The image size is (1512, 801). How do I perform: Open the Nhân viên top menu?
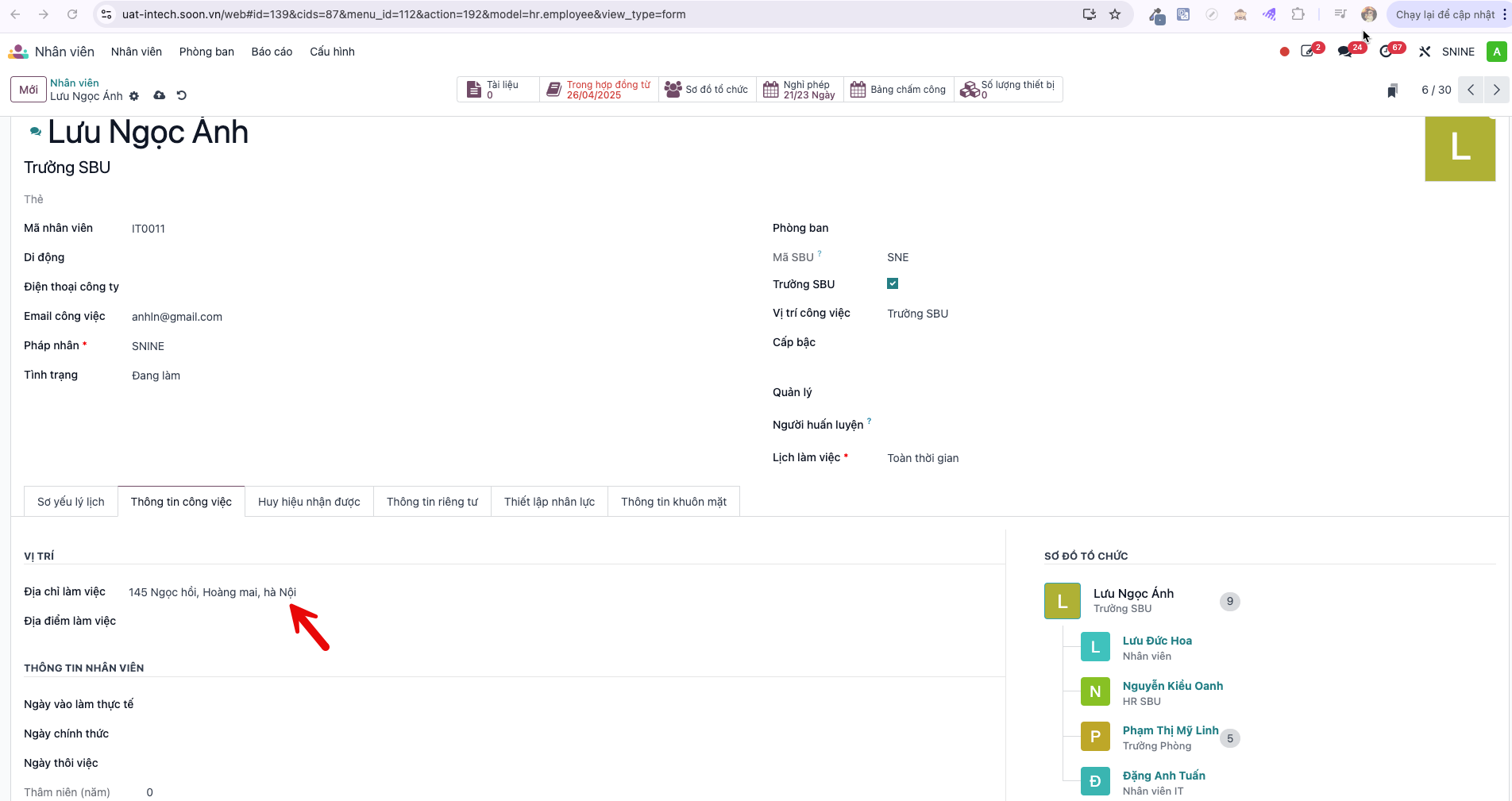click(x=137, y=52)
